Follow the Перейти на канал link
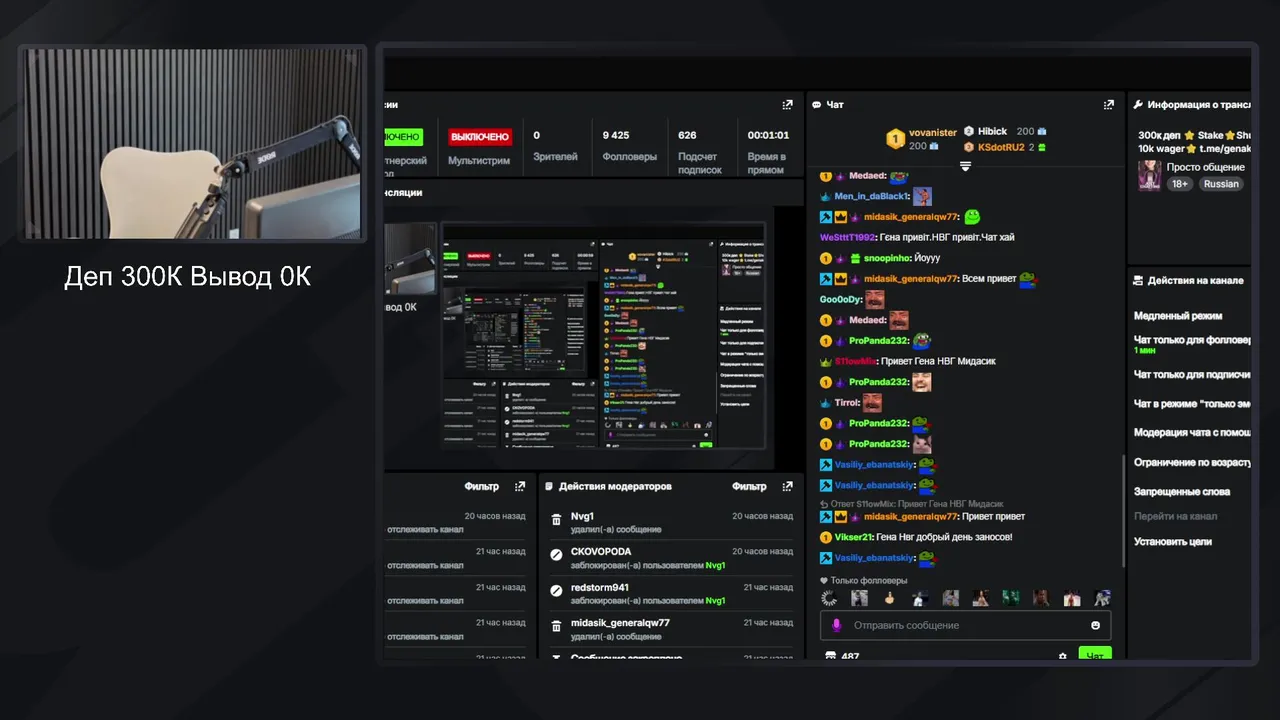 point(1175,516)
